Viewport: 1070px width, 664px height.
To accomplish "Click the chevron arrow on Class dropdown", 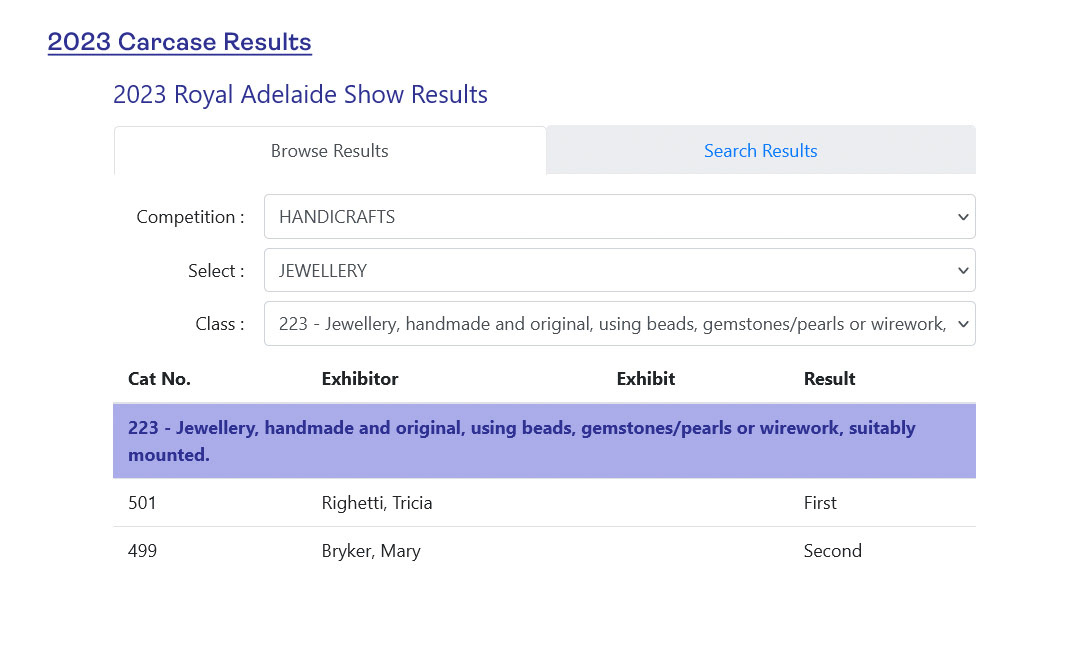I will click(963, 324).
